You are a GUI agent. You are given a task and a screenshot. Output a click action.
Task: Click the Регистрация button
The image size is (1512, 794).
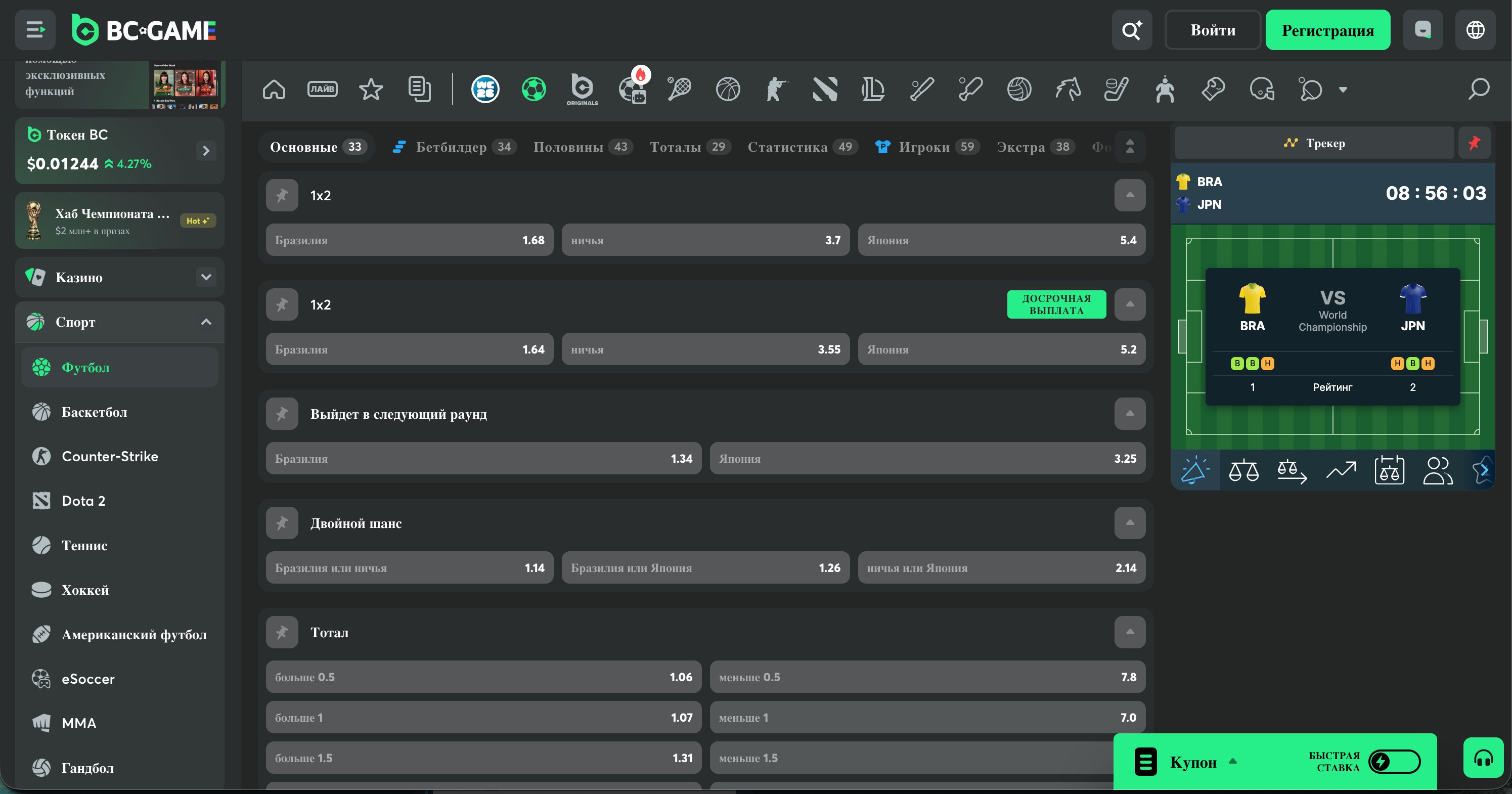[1328, 30]
